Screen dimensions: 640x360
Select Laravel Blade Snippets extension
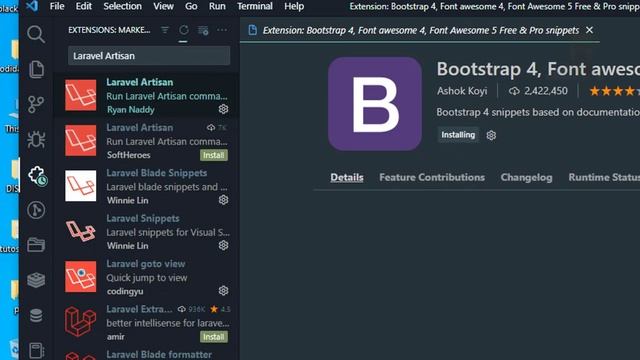pyautogui.click(x=146, y=186)
